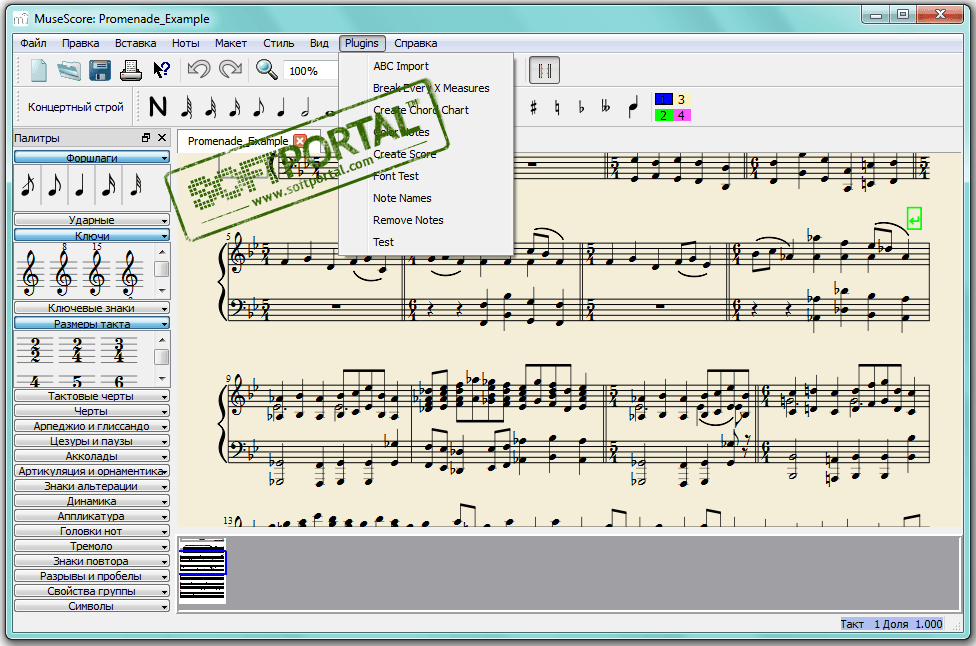976x646 pixels.
Task: Add a double flat accidental from the toolbar
Action: (605, 107)
